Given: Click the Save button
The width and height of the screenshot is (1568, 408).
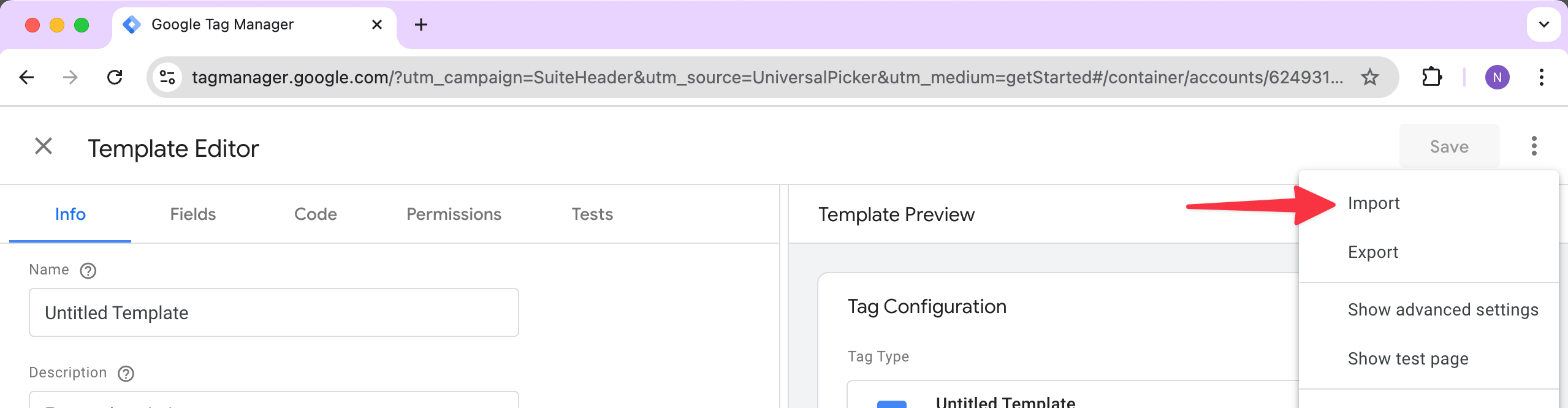Looking at the screenshot, I should click(1449, 147).
